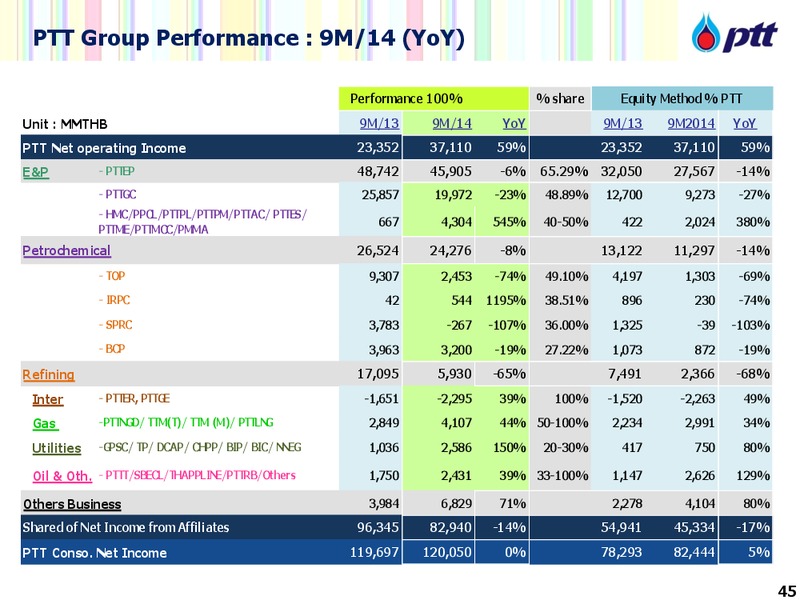Click YoY header under Performance 100%
Screen dimensions: 800x600
tap(514, 123)
